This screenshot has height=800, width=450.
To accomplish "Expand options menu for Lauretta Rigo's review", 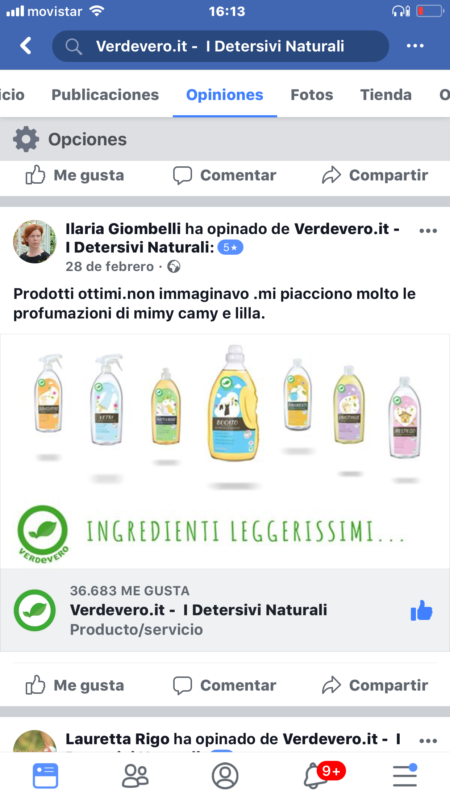I will pos(428,740).
